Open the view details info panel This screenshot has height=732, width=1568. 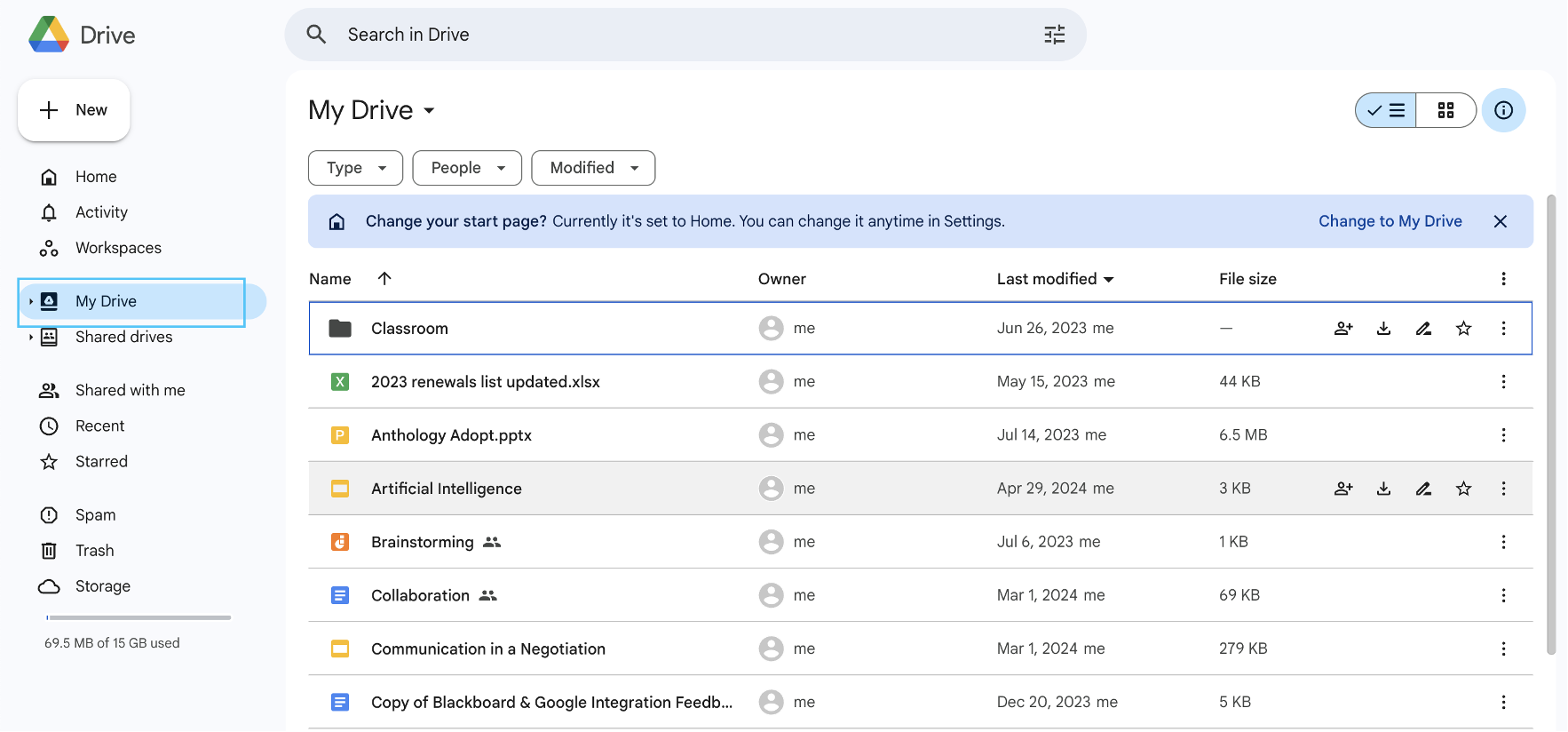click(x=1503, y=110)
